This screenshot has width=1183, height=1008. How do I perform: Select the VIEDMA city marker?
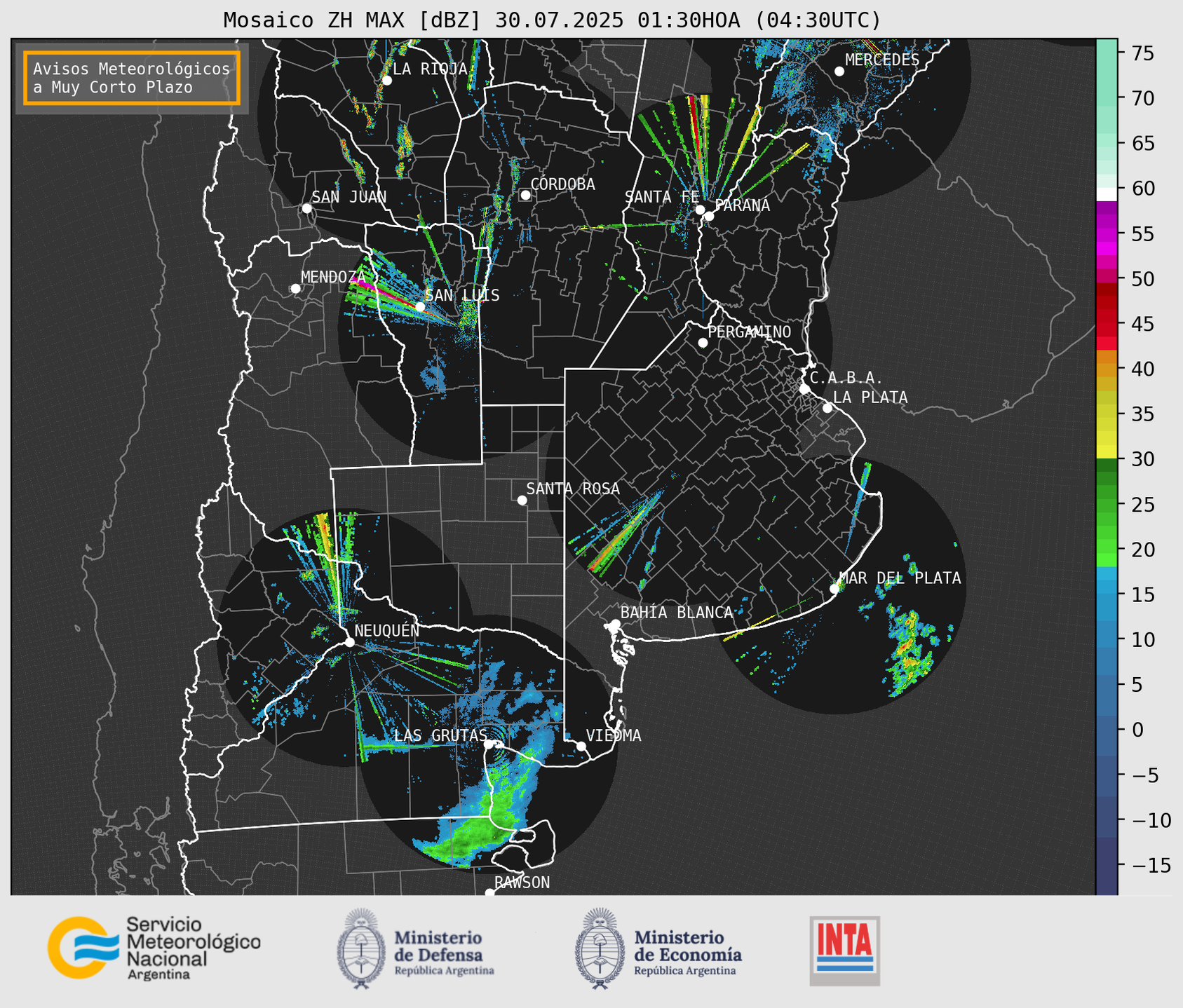click(581, 746)
